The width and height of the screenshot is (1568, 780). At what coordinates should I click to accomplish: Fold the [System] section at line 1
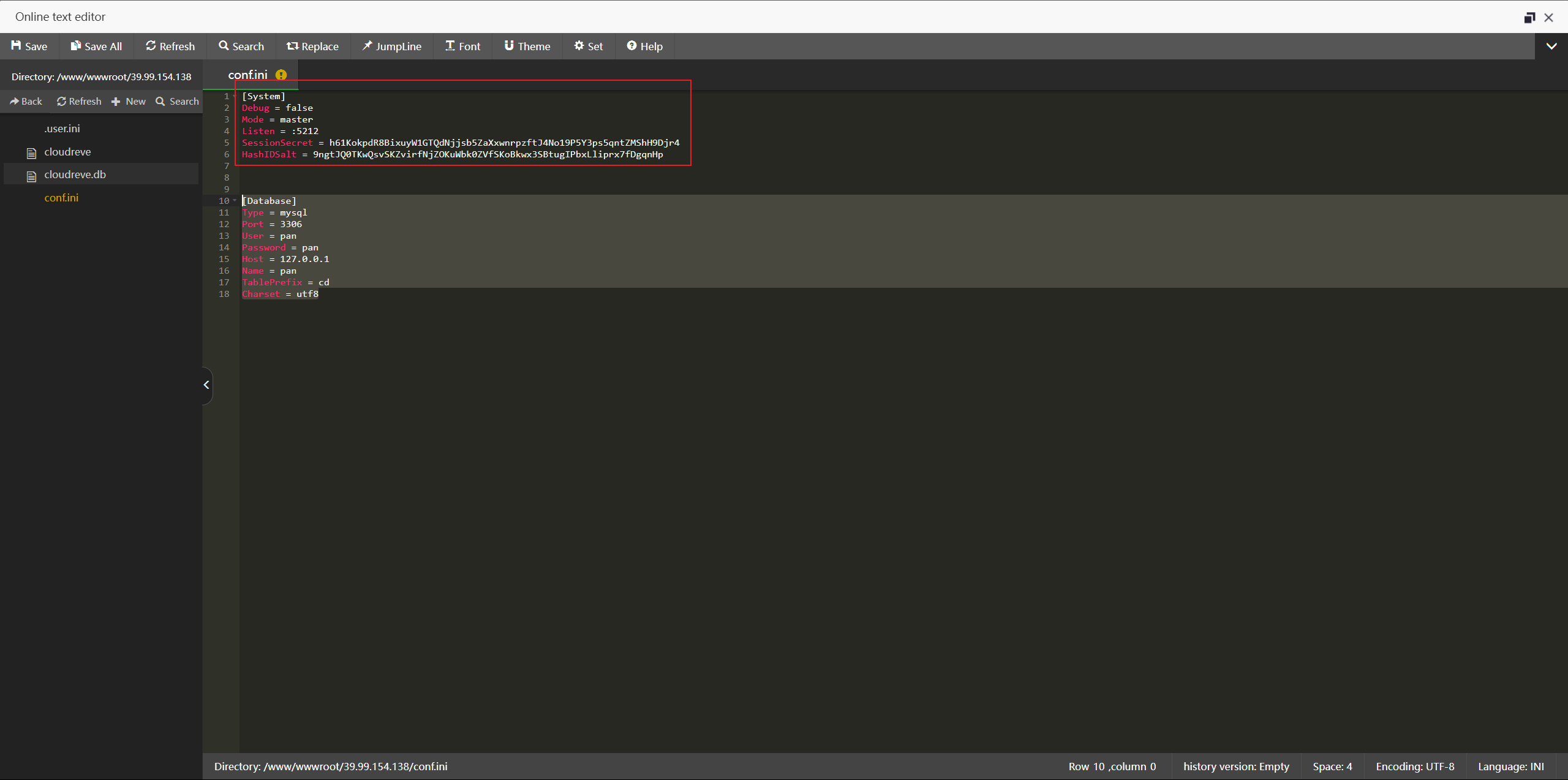pos(235,97)
